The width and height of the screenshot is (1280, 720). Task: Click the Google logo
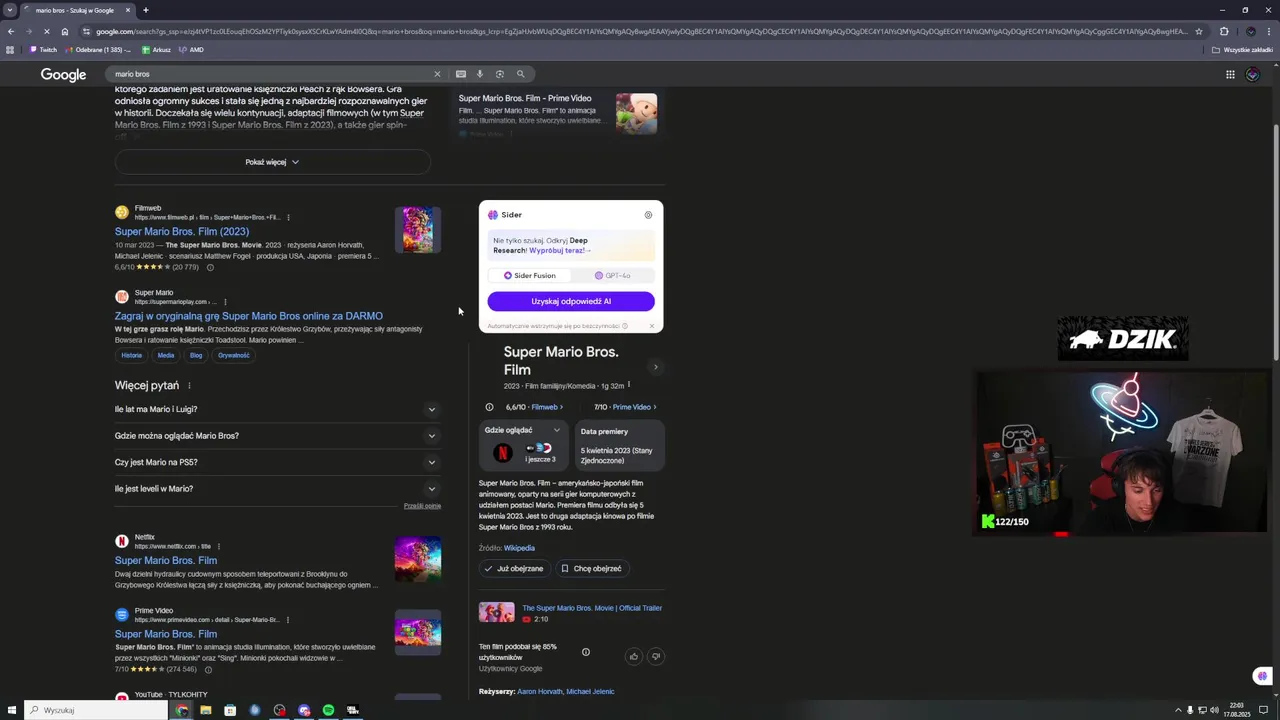click(63, 75)
